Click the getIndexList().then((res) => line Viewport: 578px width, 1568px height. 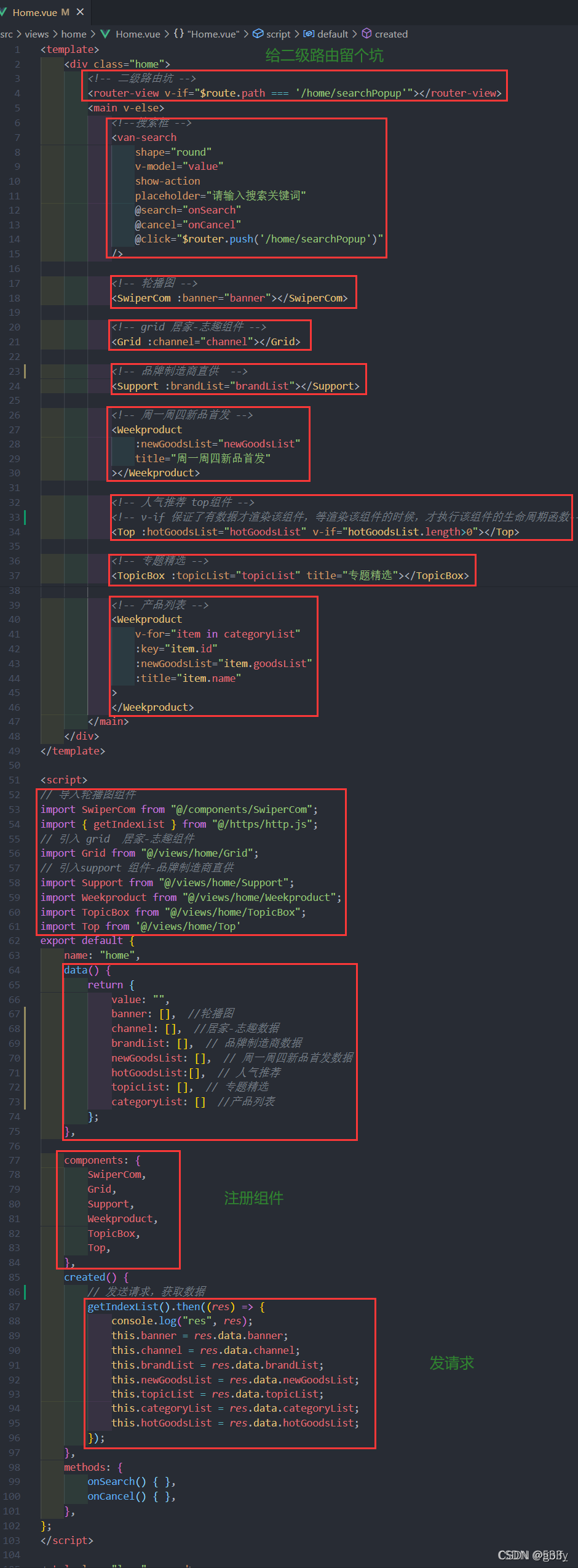pos(176,1306)
